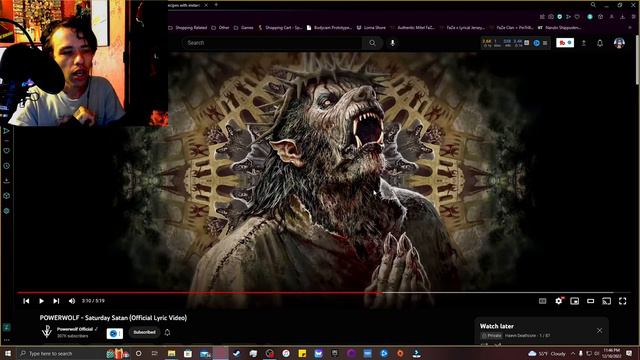Open Powerwolf Official channel avatar
Viewport: 640px width, 360px height.
coord(47,331)
